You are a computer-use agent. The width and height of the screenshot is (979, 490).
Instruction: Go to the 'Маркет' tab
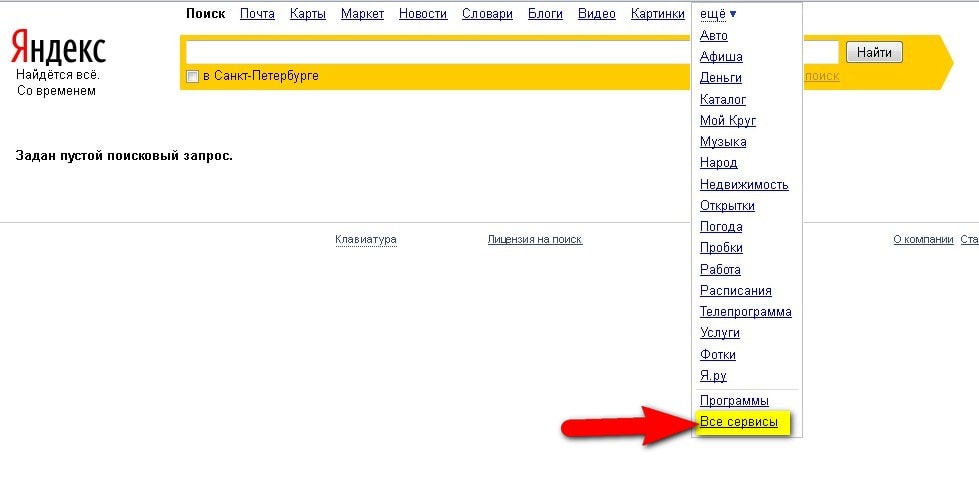click(362, 14)
